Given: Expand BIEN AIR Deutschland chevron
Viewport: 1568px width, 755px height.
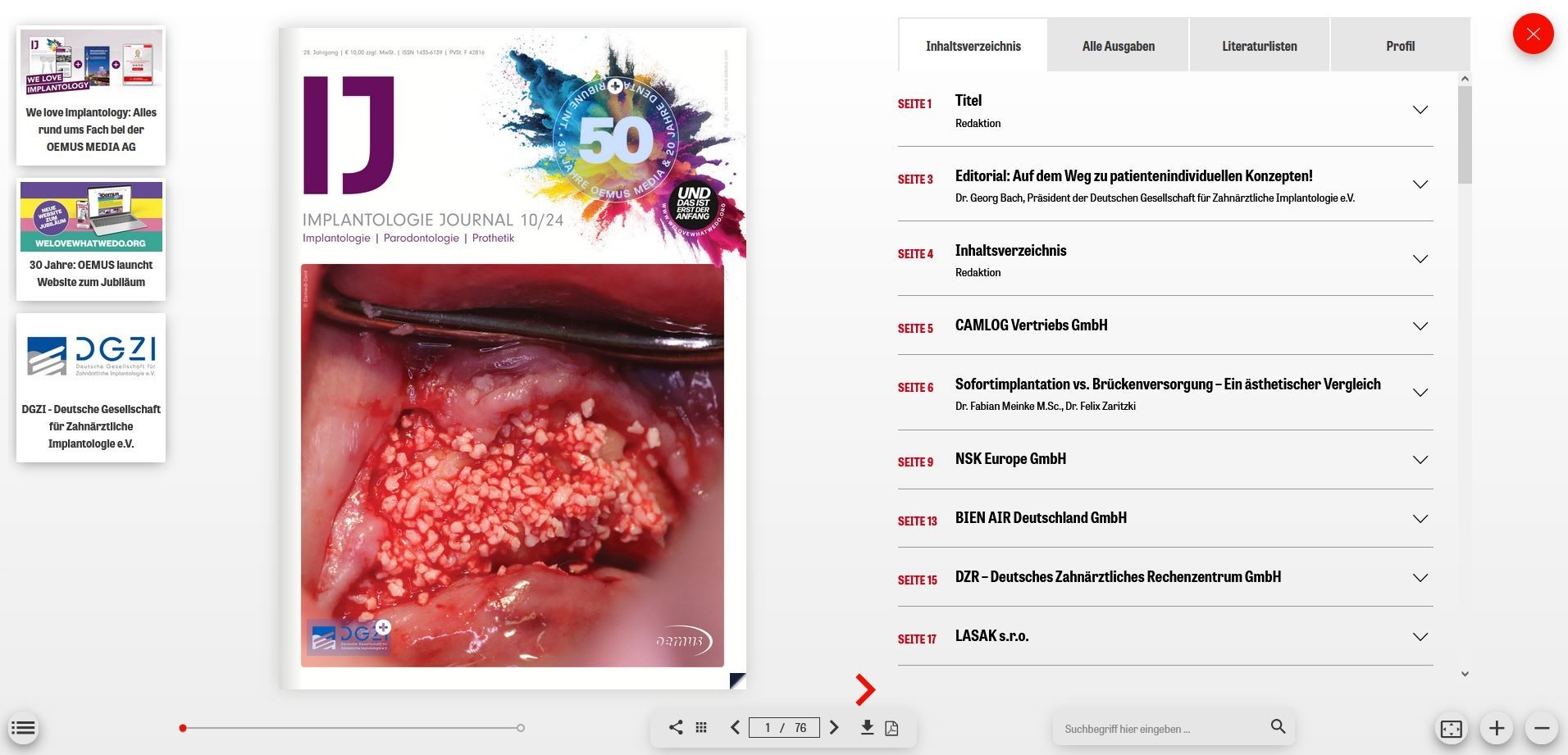Looking at the screenshot, I should coord(1420,519).
